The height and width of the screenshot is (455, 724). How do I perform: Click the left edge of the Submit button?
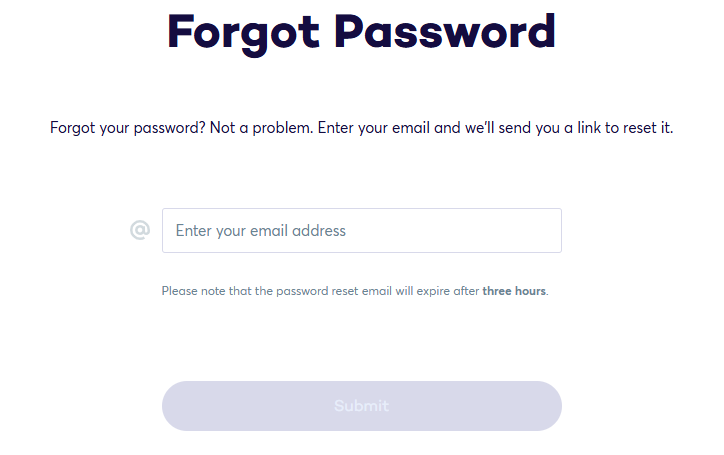[x=180, y=406]
